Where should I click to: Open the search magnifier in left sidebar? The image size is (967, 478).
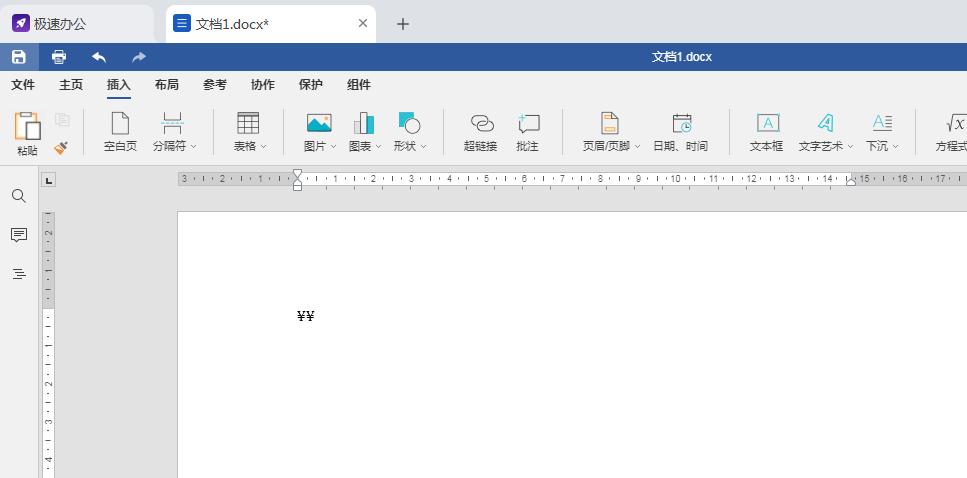[19, 196]
